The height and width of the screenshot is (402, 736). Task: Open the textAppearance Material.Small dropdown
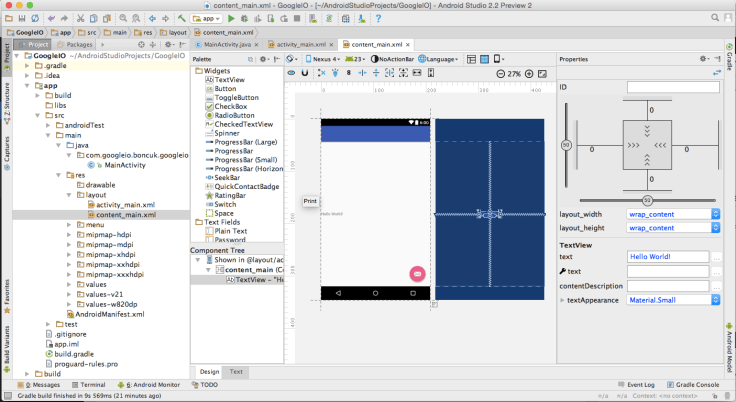point(673,300)
